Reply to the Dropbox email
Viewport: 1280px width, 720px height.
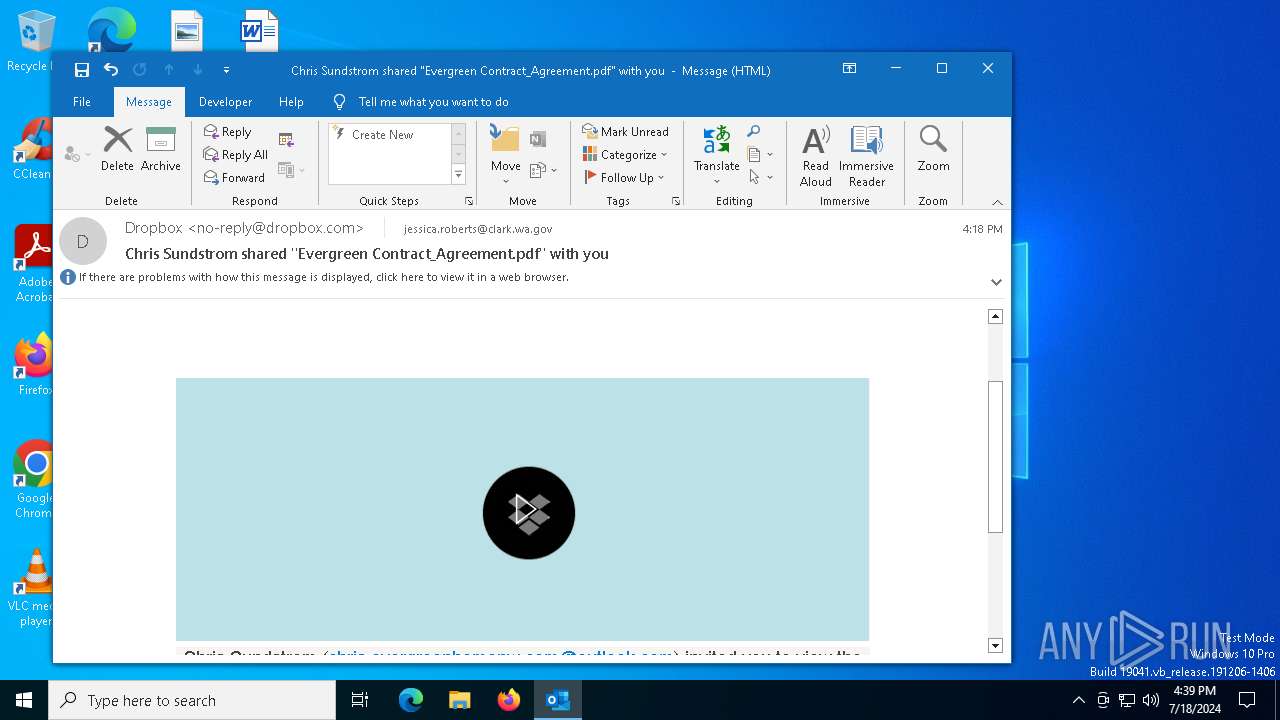tap(227, 131)
